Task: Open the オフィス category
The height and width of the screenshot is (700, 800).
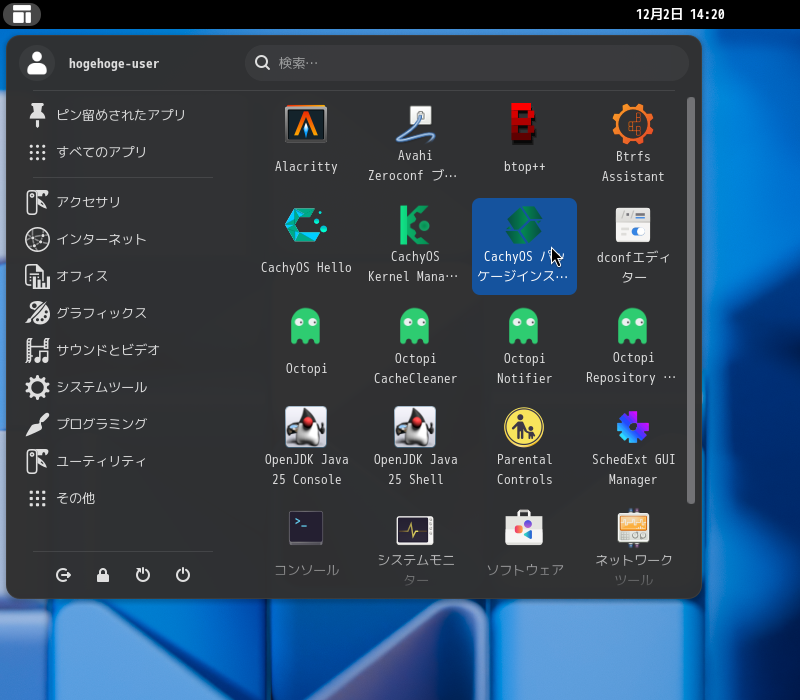Action: (119, 276)
